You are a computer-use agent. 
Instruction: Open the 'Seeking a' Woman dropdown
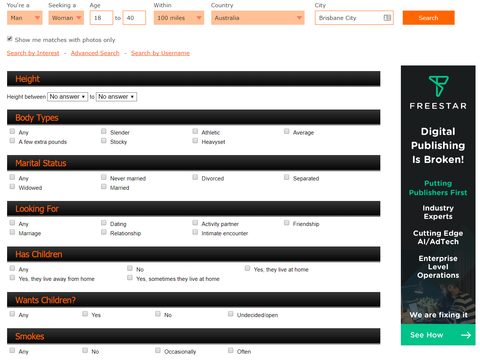(66, 18)
